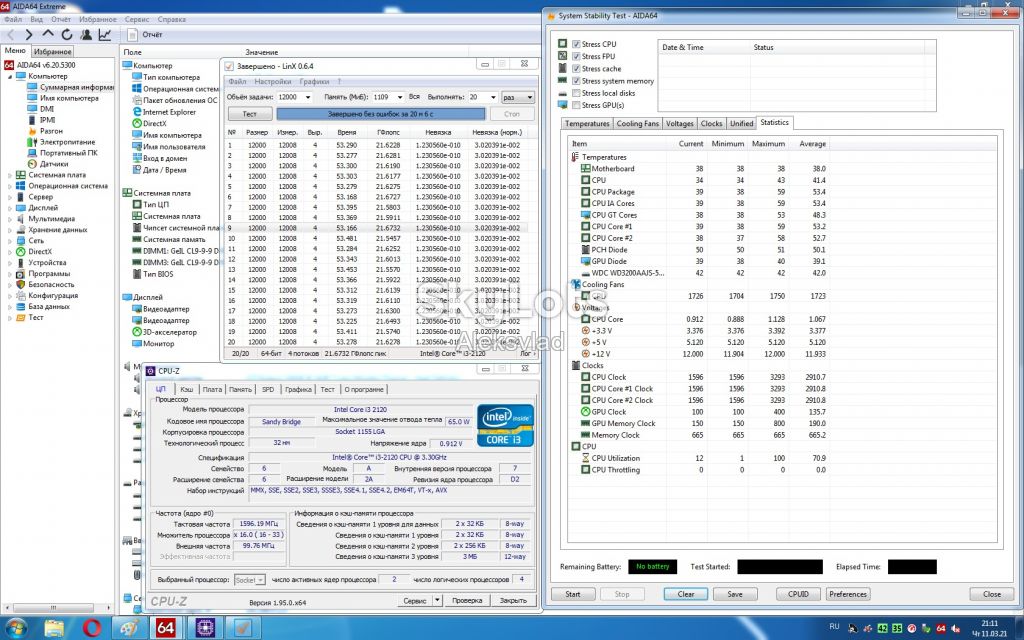
Task: Uncheck the Stress FPU checkbox
Action: coord(576,56)
